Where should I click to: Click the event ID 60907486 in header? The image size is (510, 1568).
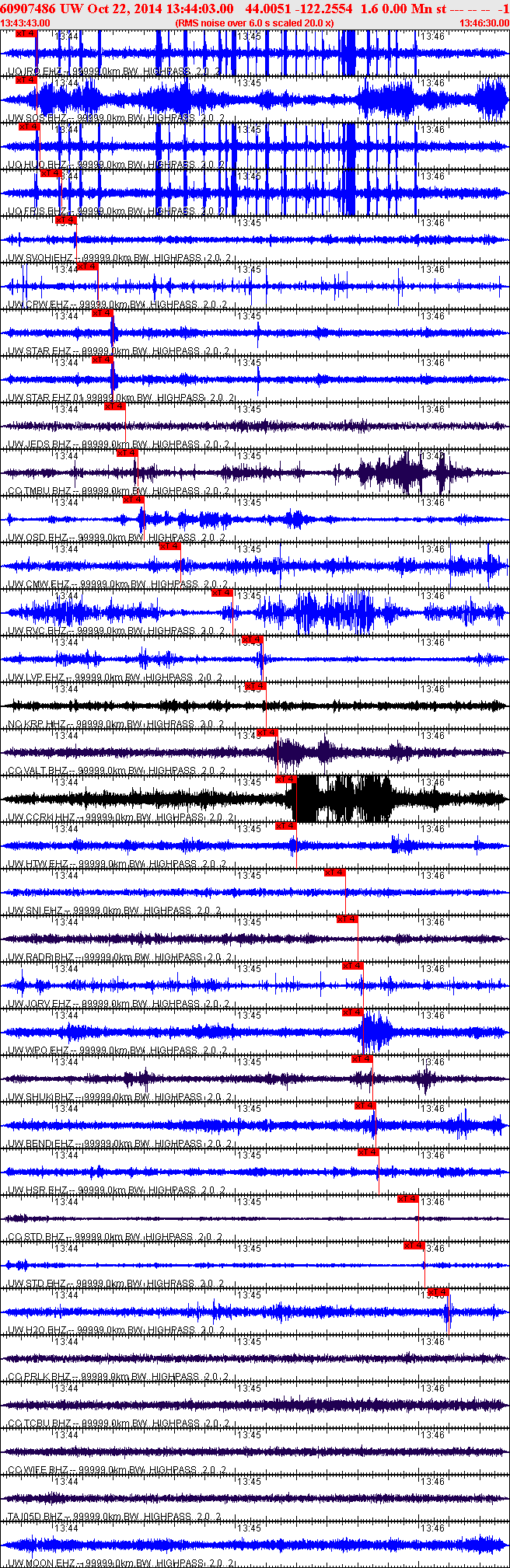click(29, 9)
